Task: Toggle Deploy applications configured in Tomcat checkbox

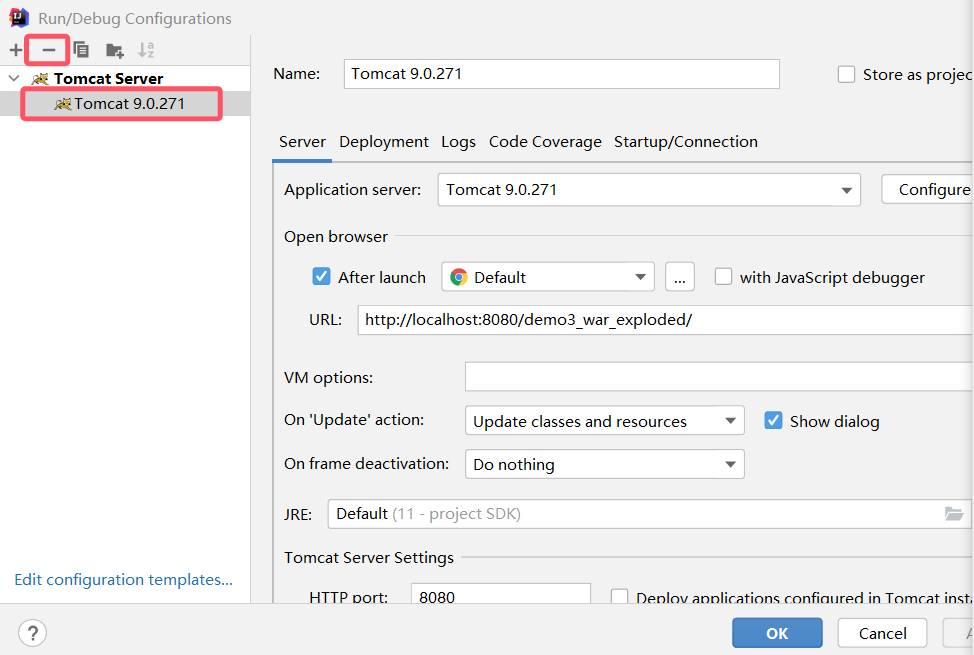Action: (x=619, y=597)
